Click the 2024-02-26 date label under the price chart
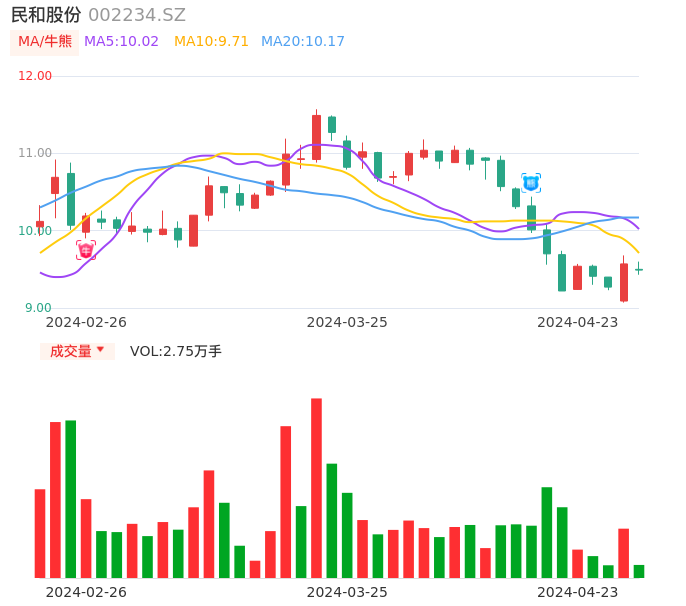 click(86, 322)
